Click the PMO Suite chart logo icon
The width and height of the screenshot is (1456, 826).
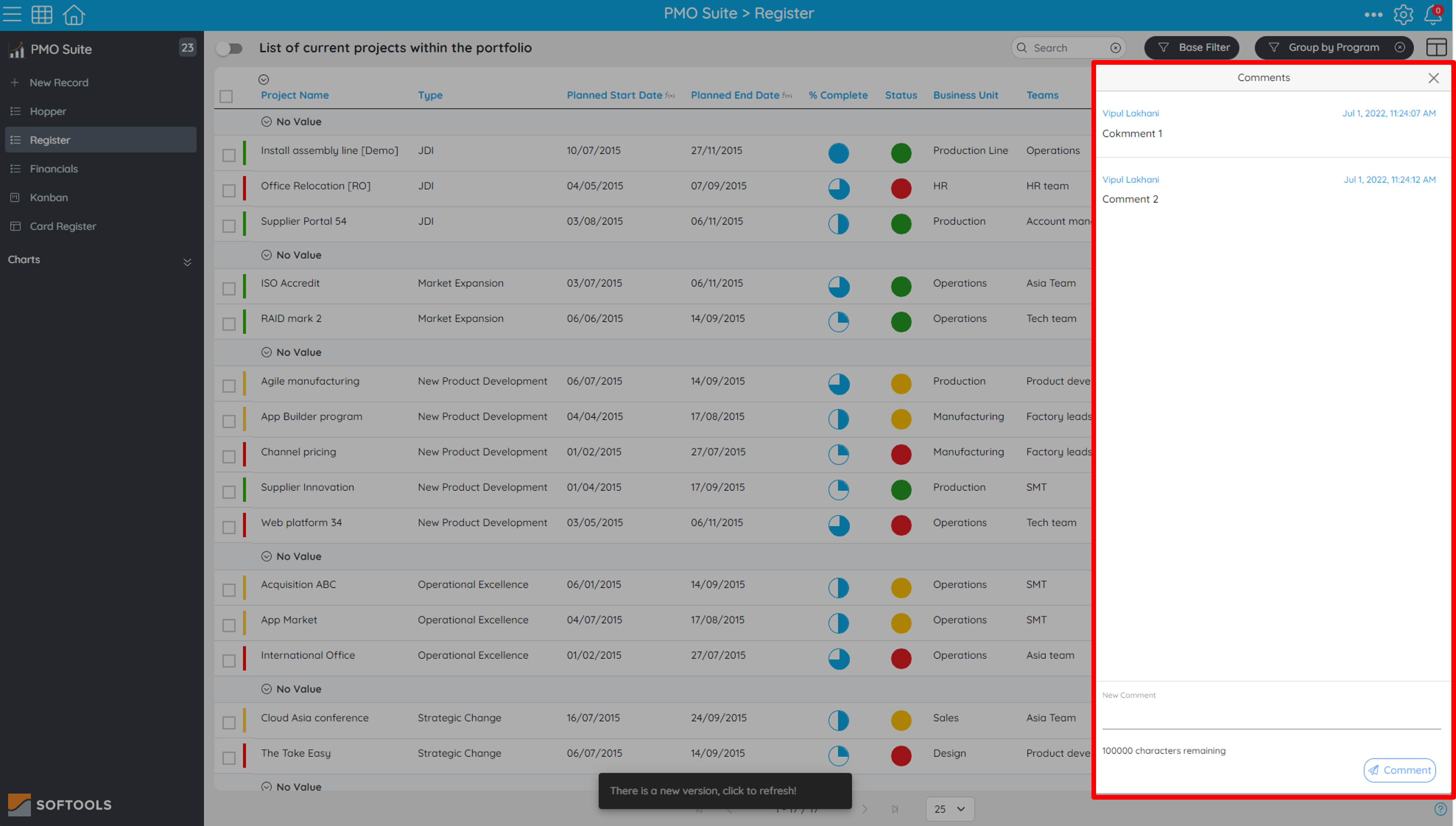pos(16,49)
